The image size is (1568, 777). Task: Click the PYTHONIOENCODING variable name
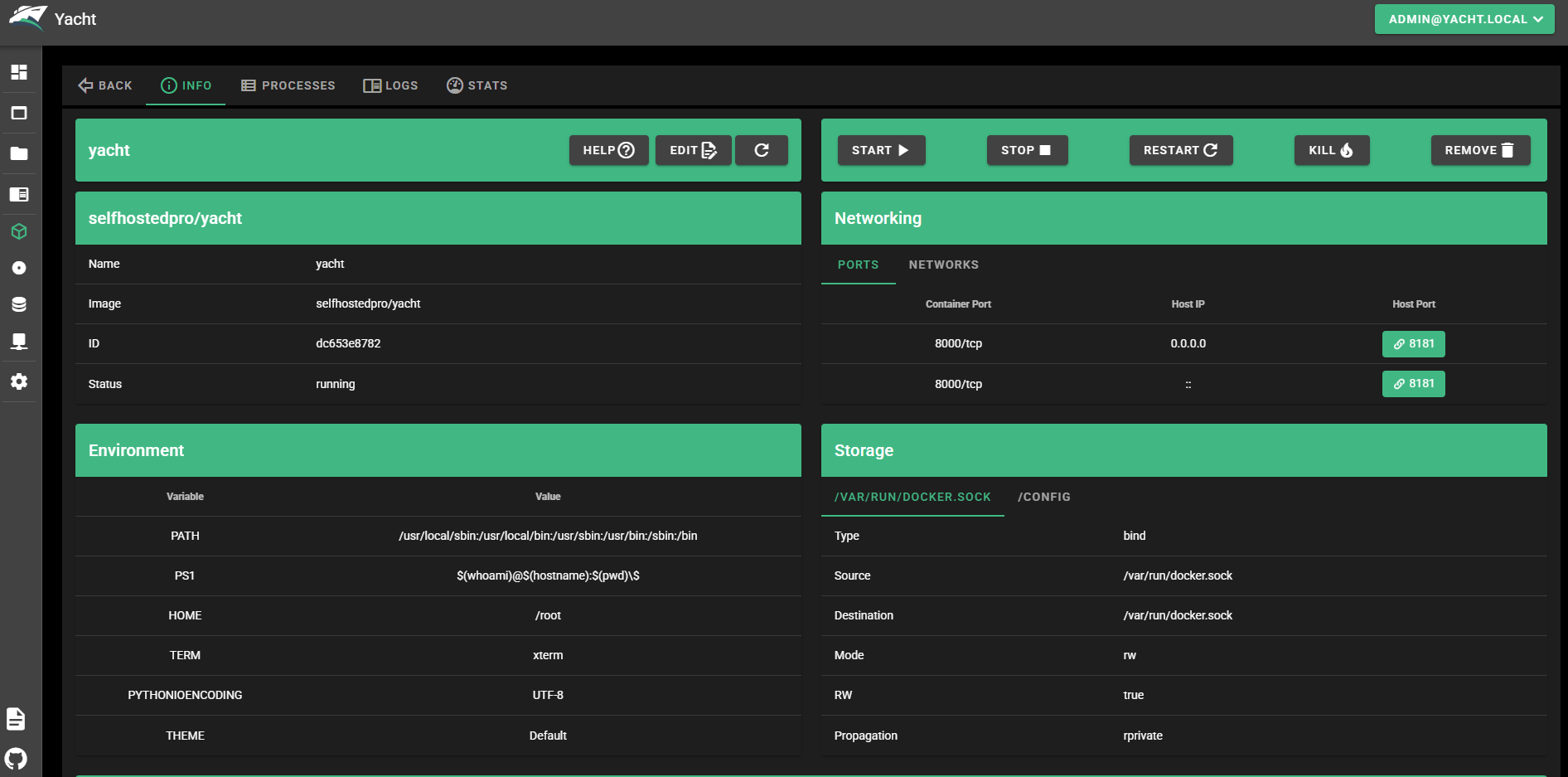click(x=185, y=695)
